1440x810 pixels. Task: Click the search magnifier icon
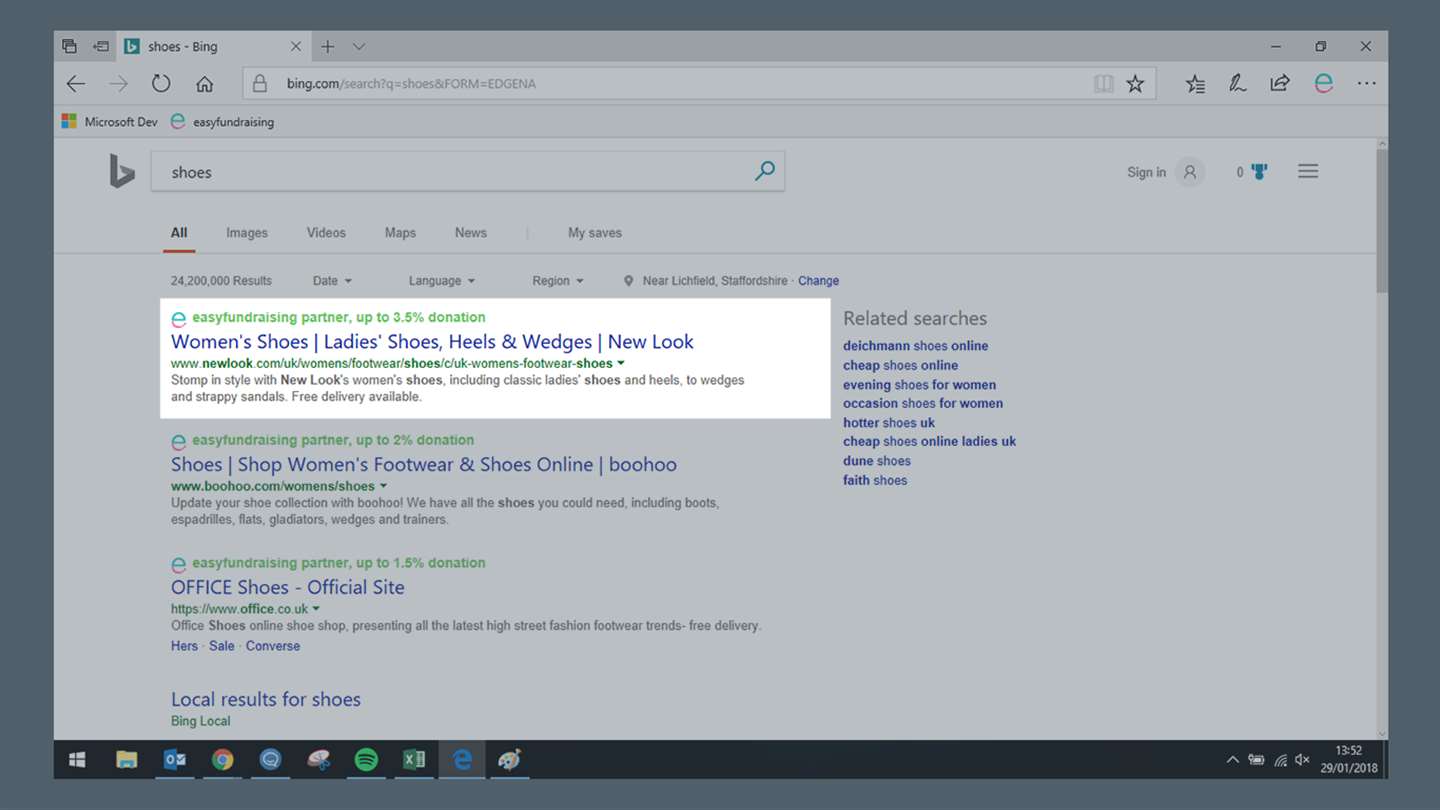(765, 171)
